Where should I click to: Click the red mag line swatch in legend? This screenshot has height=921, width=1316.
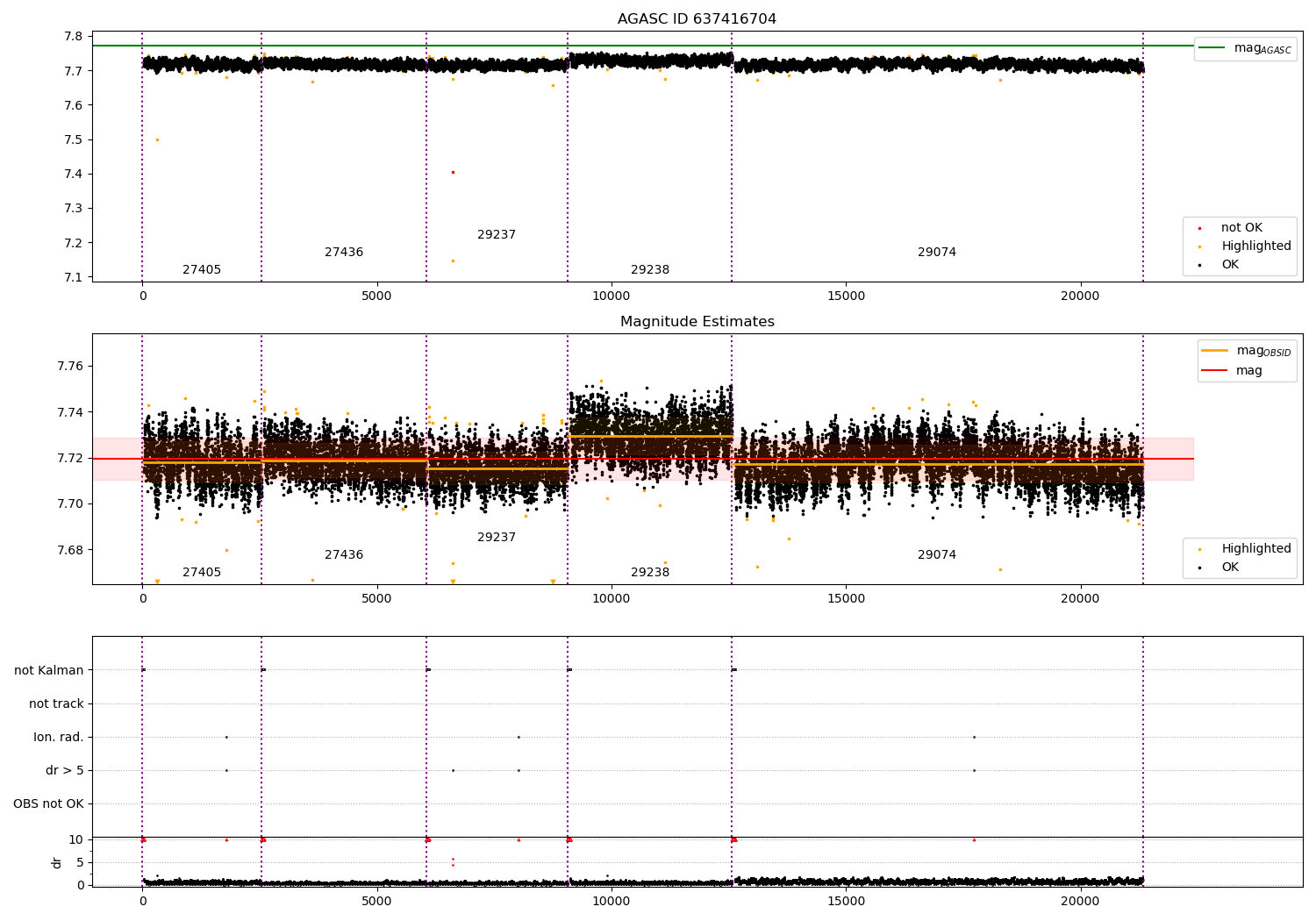(x=1214, y=370)
